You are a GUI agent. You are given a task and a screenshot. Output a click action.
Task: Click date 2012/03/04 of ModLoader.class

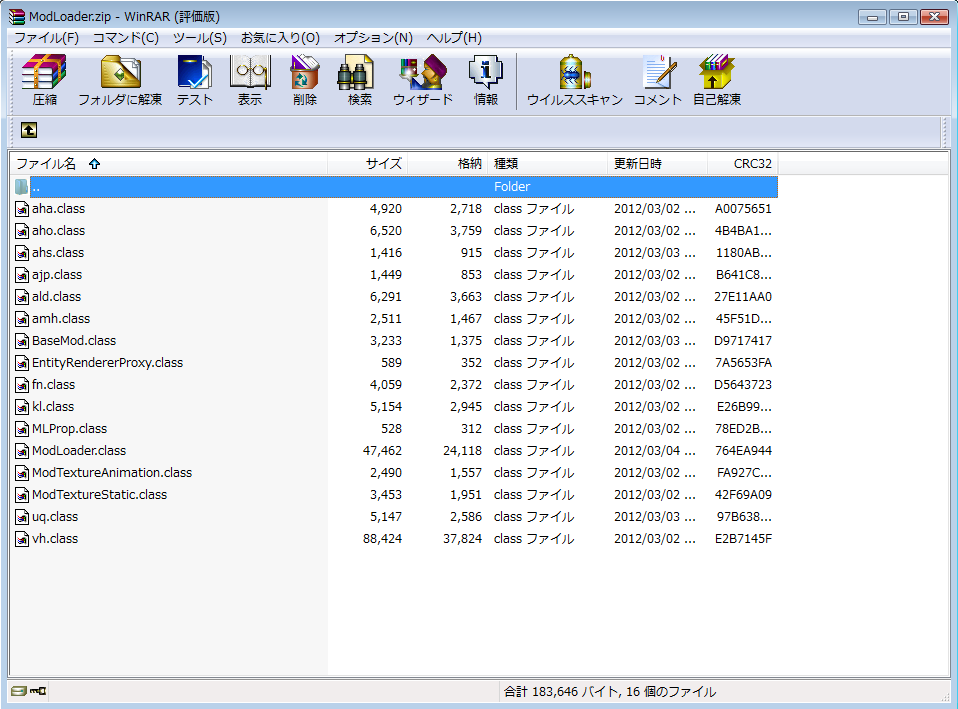pos(654,451)
